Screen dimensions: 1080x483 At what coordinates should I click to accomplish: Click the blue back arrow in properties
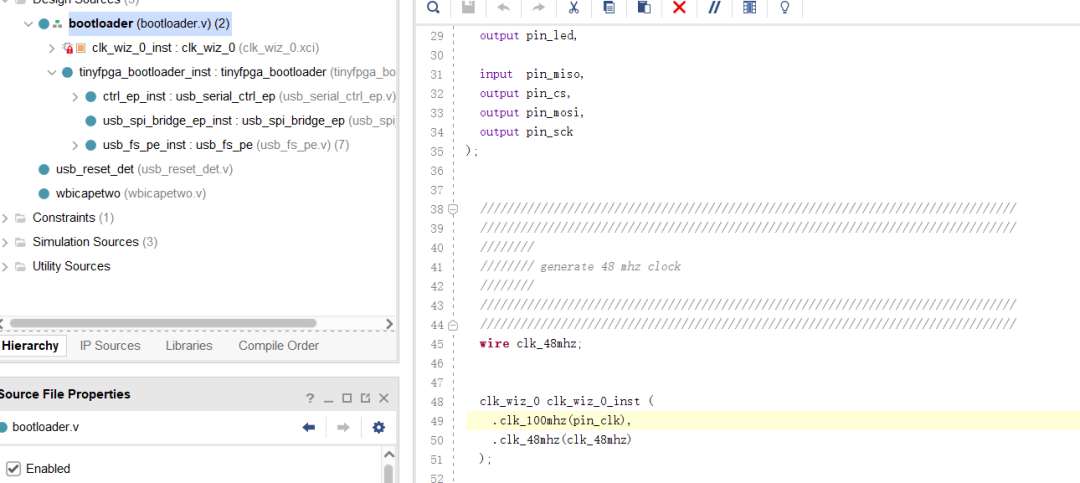(x=309, y=428)
